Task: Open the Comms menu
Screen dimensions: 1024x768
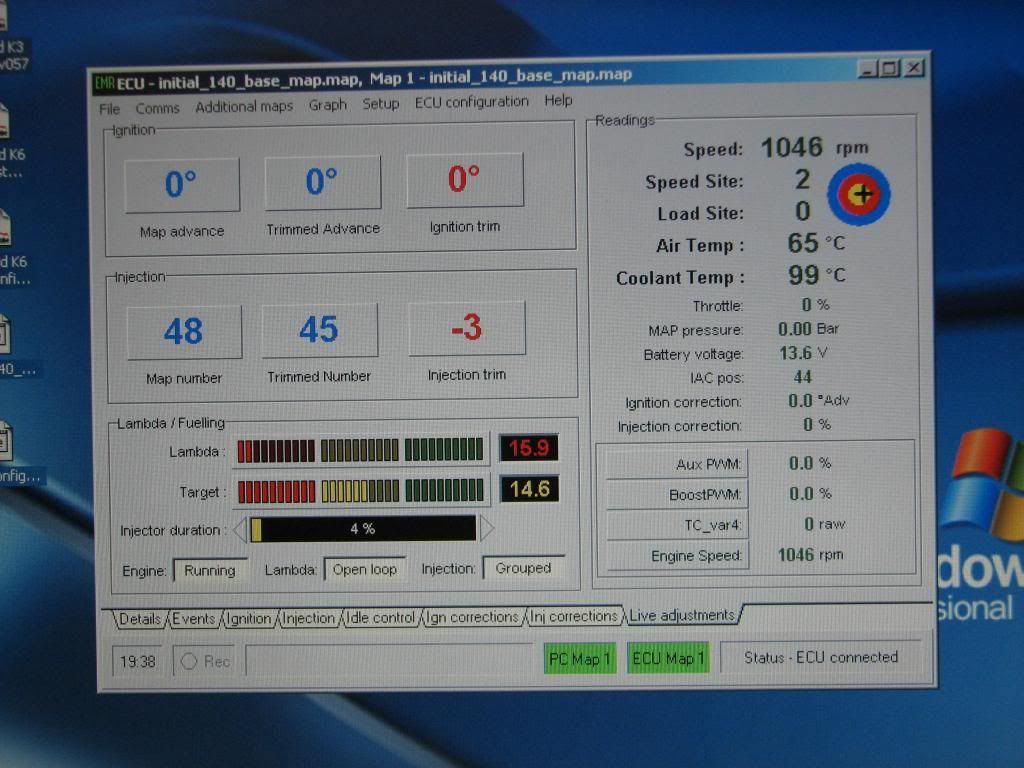Action: coord(157,108)
